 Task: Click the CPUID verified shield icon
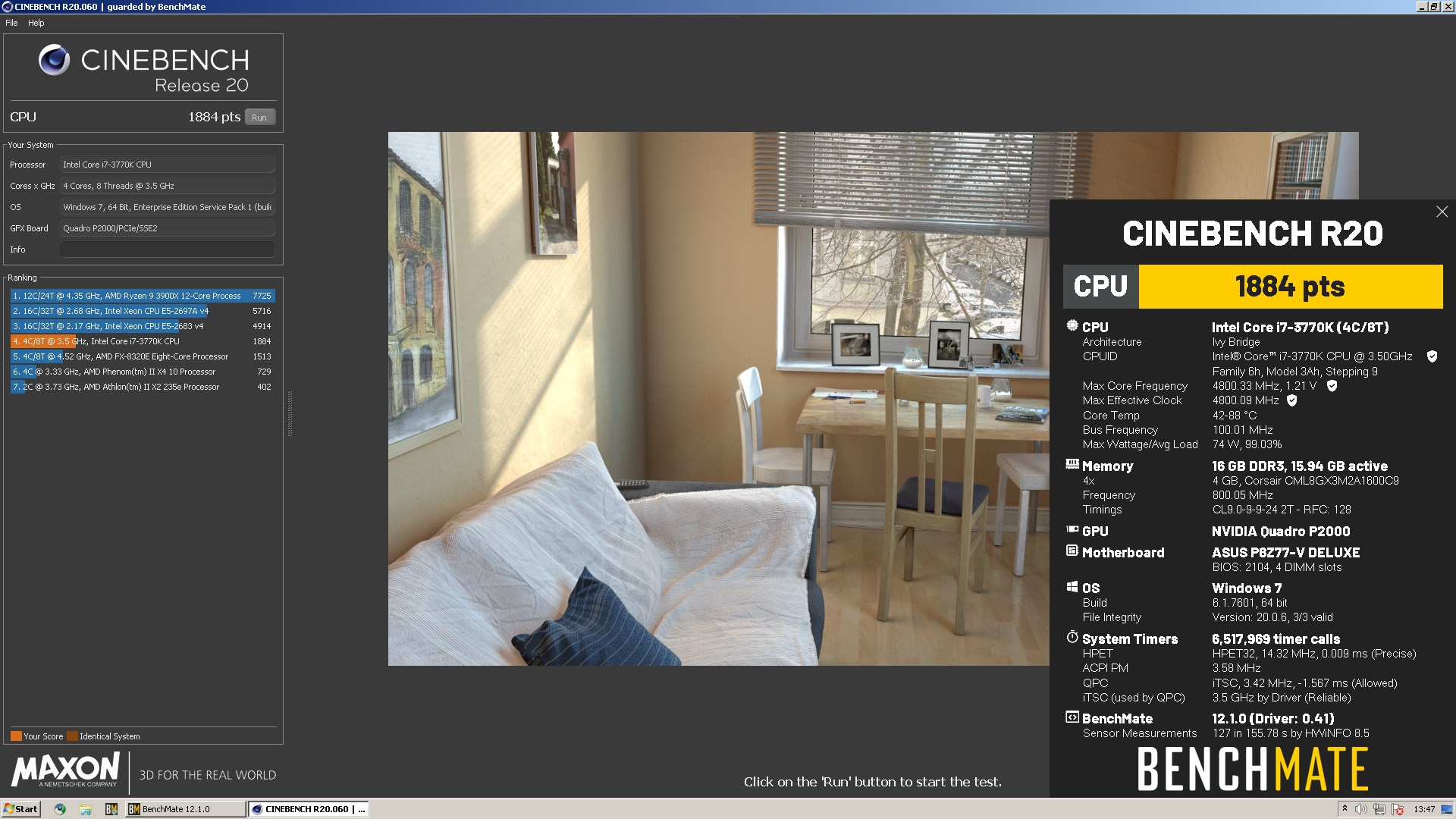click(x=1432, y=356)
